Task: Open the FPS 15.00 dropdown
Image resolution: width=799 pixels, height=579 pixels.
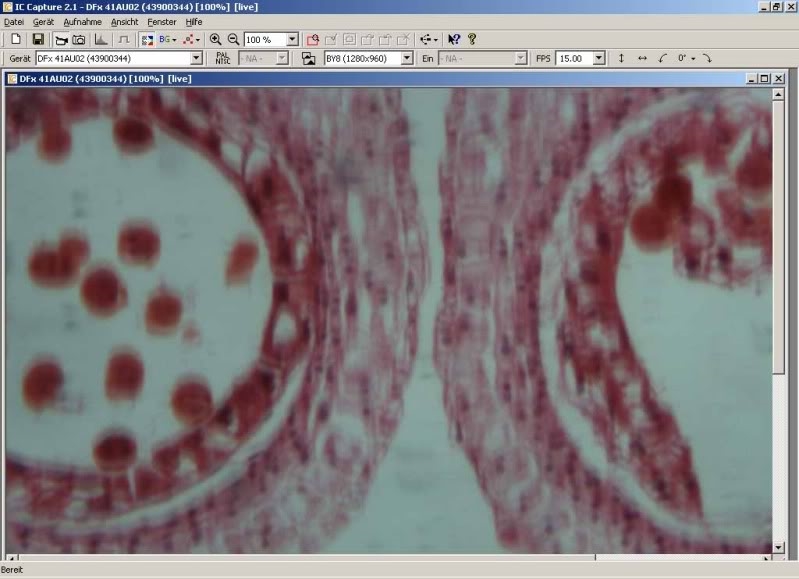Action: tap(599, 58)
